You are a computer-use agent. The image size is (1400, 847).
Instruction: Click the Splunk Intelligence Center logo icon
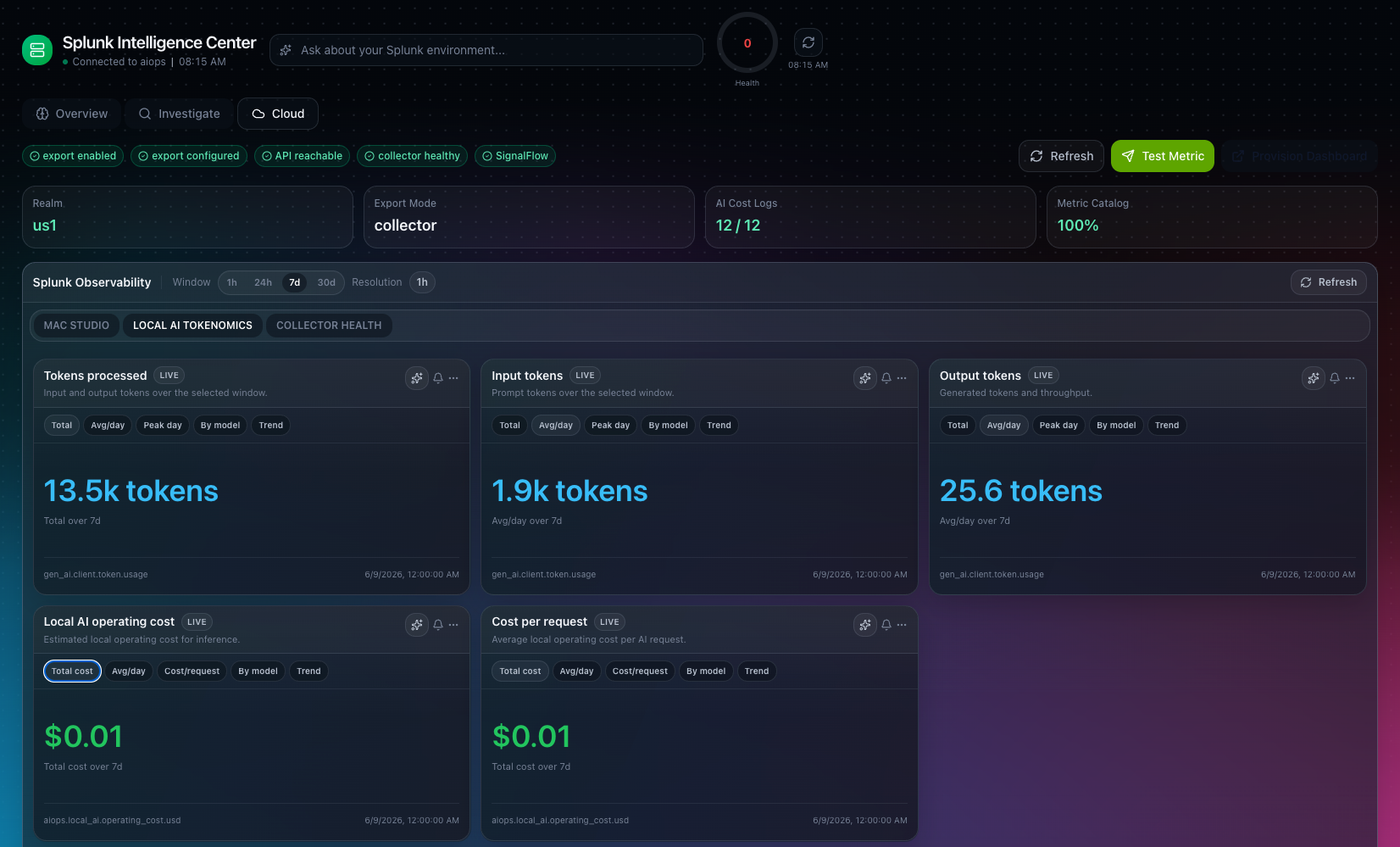tap(37, 50)
